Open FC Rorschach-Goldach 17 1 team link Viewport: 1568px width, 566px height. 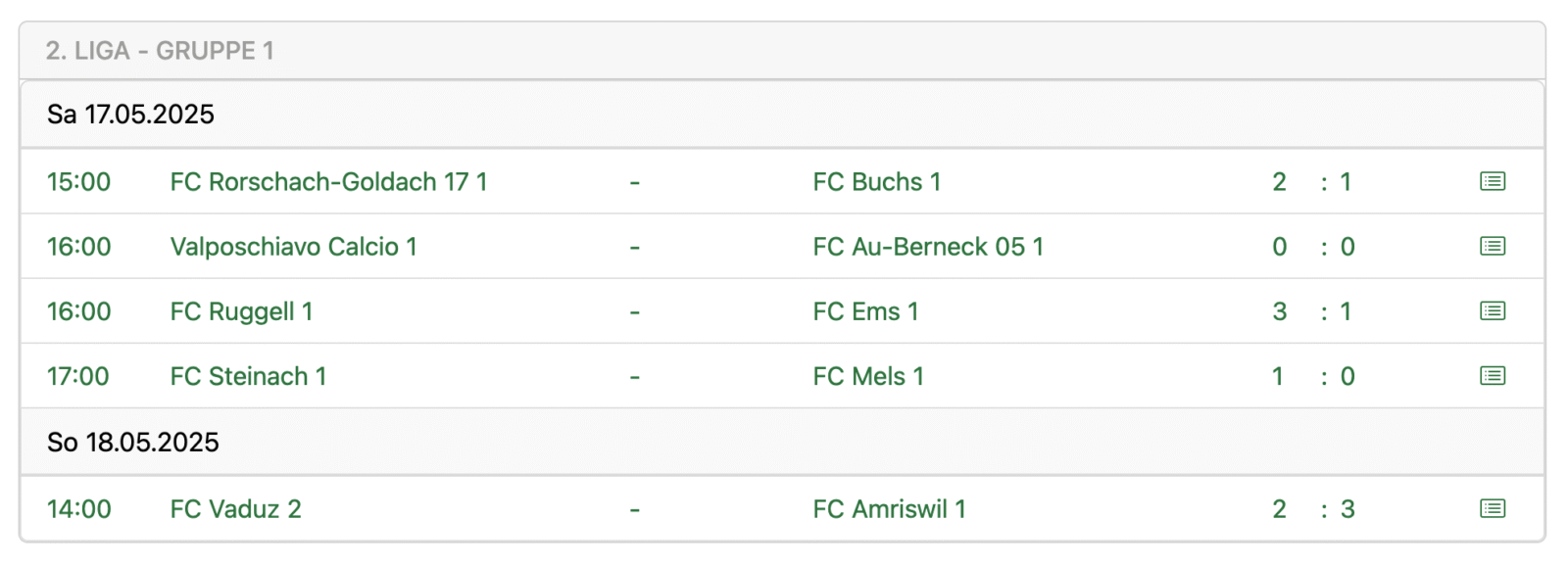328,182
